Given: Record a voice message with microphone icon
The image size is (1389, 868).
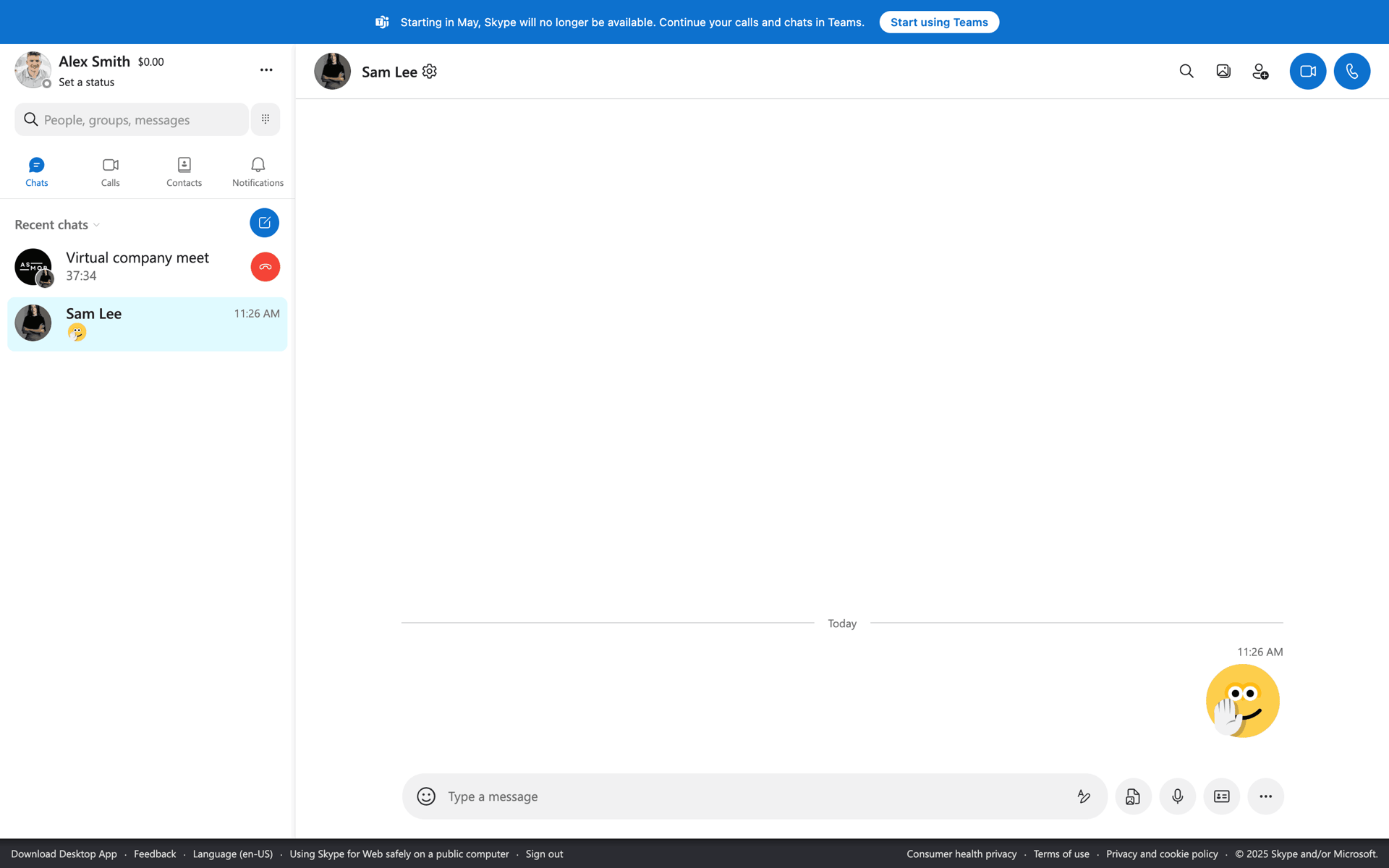Looking at the screenshot, I should point(1177,796).
